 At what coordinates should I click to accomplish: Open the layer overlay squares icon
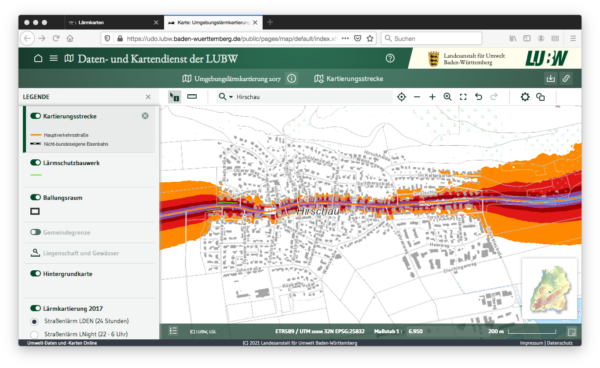click(x=540, y=97)
